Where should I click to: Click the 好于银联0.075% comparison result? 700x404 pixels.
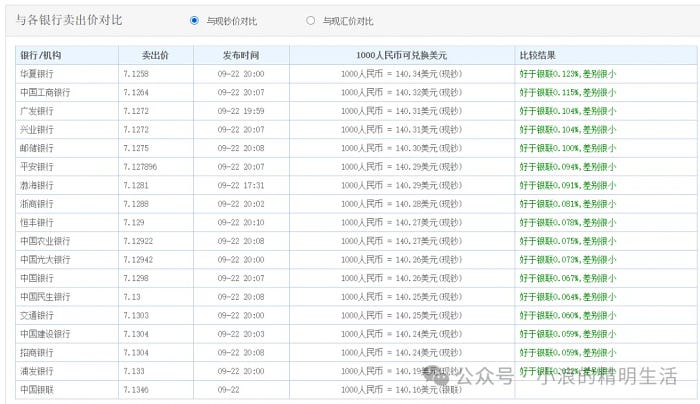click(567, 241)
